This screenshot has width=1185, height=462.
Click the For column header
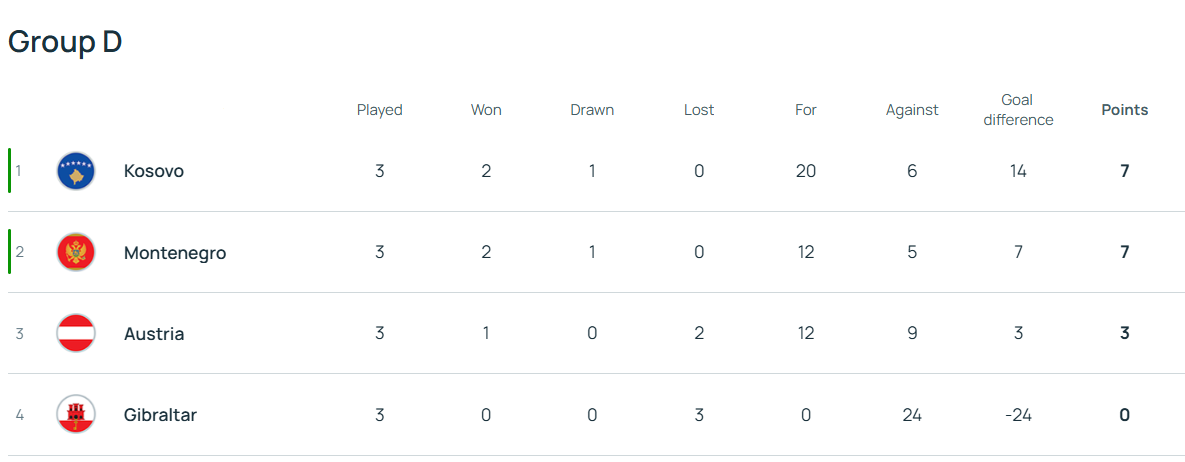click(806, 110)
